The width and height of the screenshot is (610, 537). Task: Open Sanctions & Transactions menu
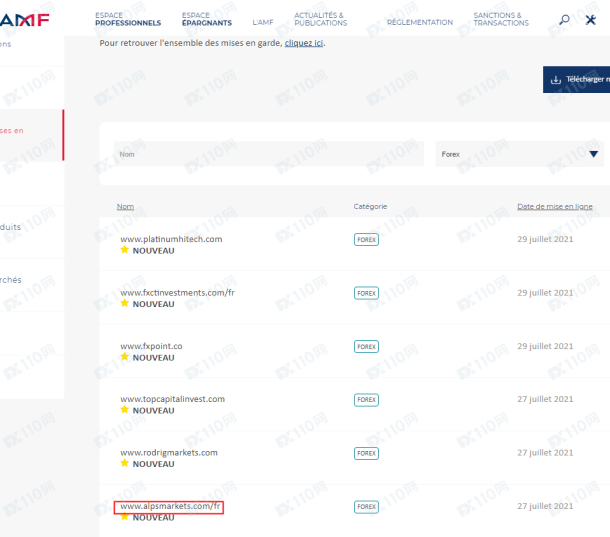tap(501, 19)
